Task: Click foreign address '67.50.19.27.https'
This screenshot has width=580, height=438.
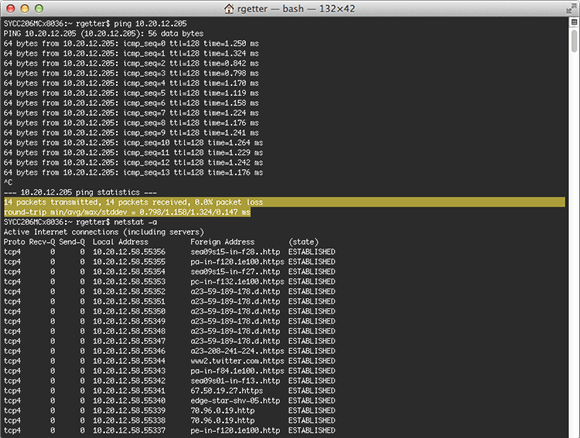Action: pyautogui.click(x=227, y=391)
